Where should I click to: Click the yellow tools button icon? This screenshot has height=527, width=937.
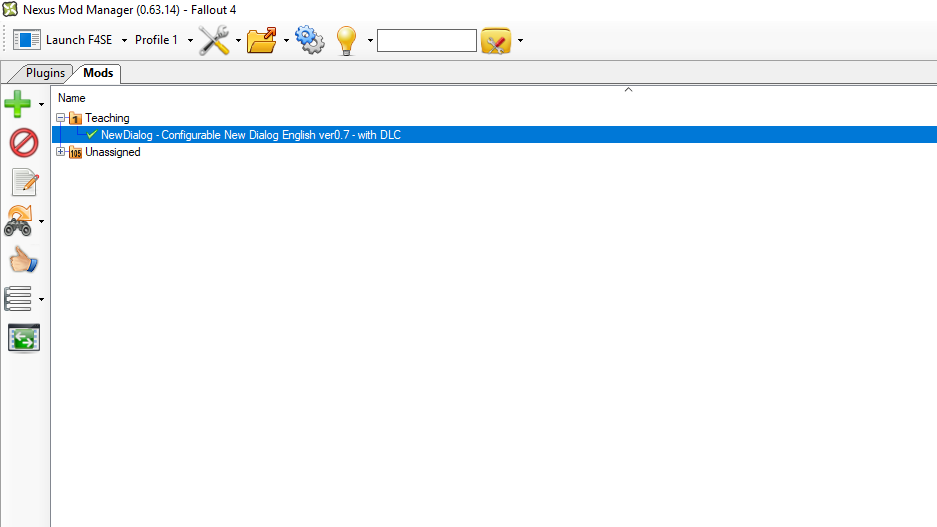coord(496,41)
